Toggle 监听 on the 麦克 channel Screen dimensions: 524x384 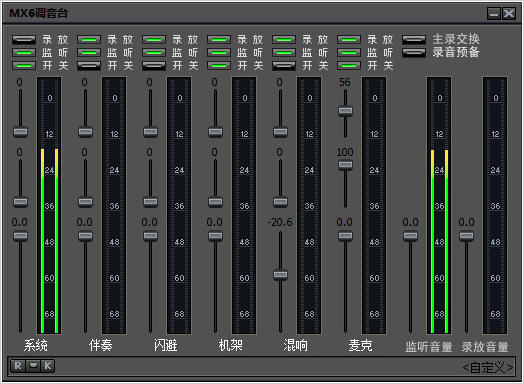coord(349,52)
